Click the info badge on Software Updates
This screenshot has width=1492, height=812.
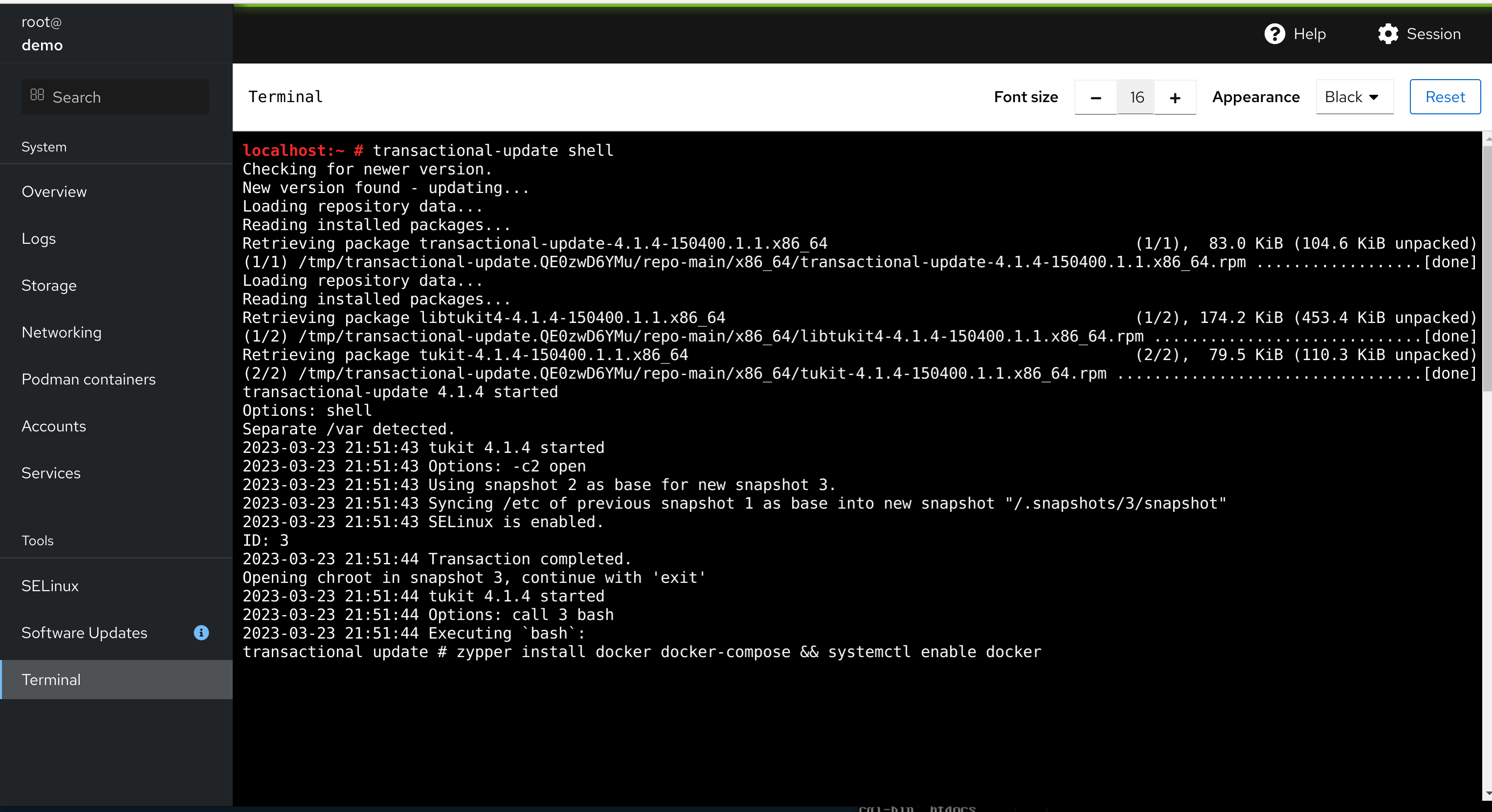tap(201, 633)
